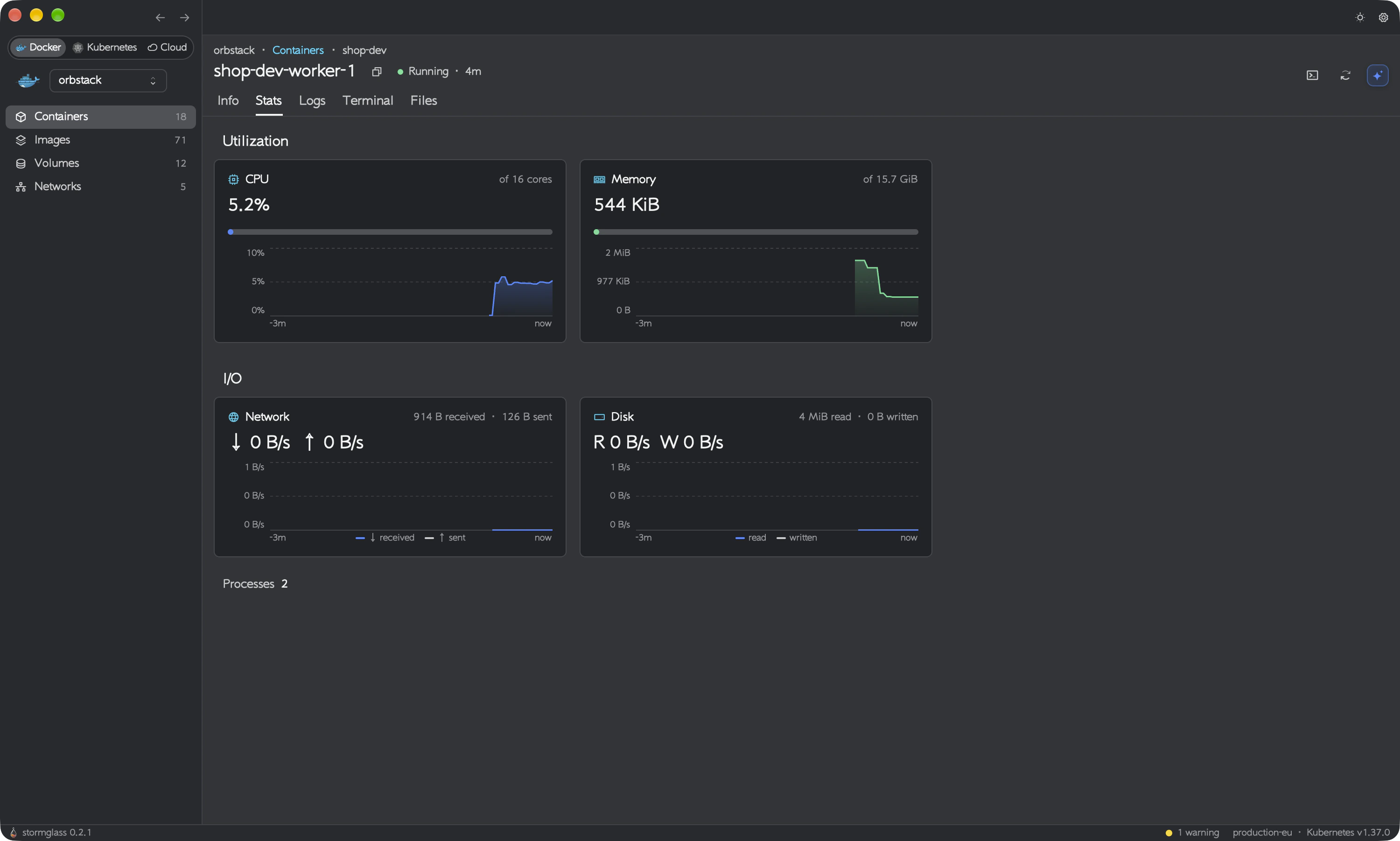
Task: Toggle the read legend in Disk chart
Action: (751, 538)
